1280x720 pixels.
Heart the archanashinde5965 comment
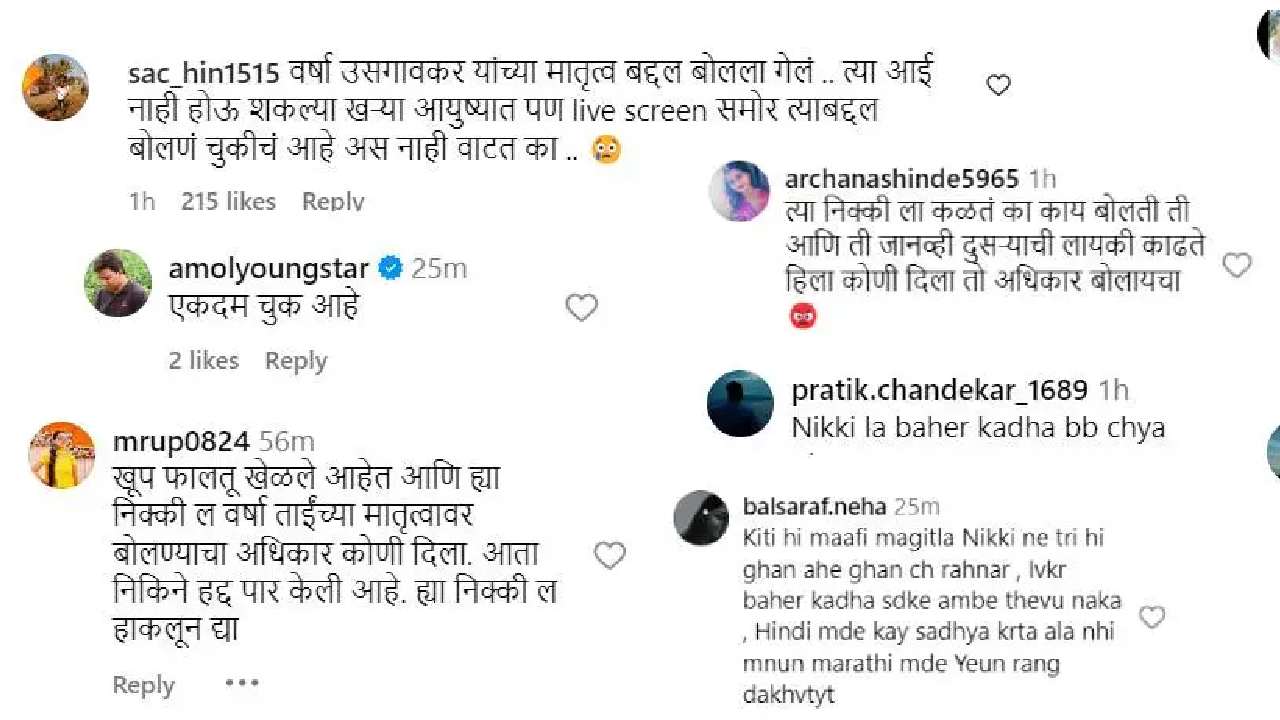(1237, 265)
